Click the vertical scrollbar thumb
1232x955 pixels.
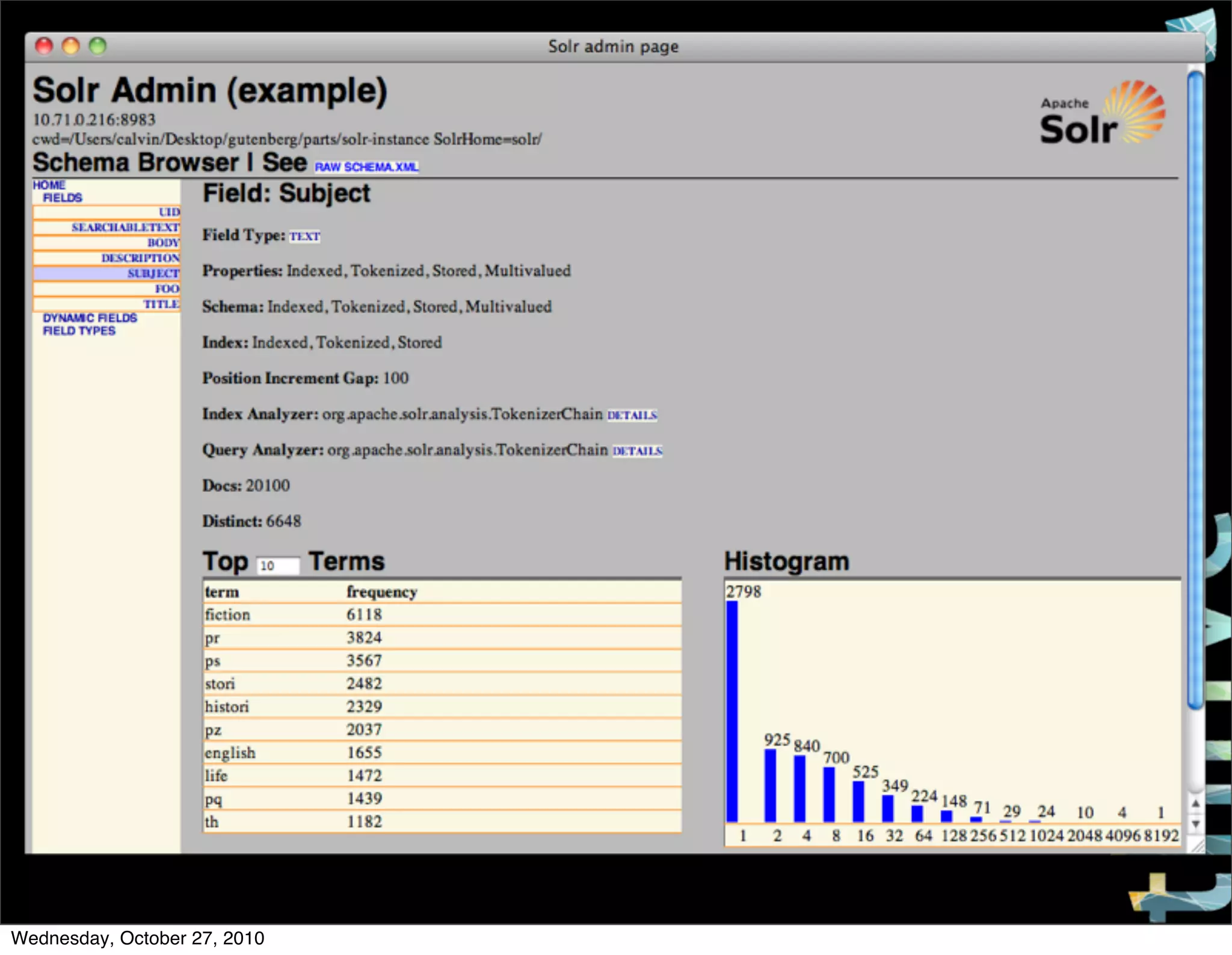1196,391
